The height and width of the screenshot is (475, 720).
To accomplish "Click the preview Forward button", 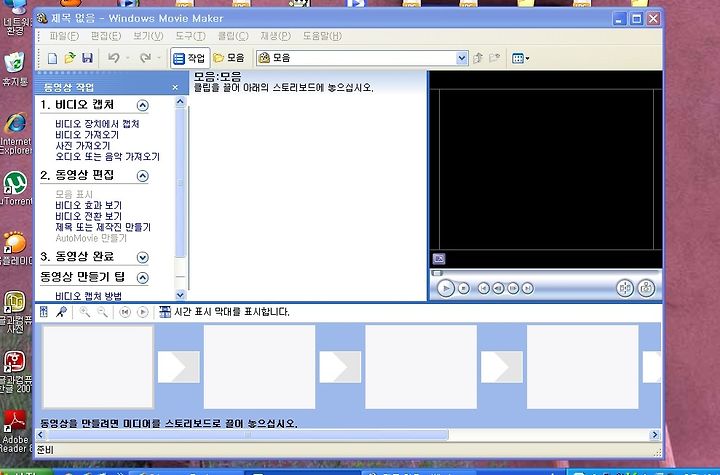I will 528,288.
